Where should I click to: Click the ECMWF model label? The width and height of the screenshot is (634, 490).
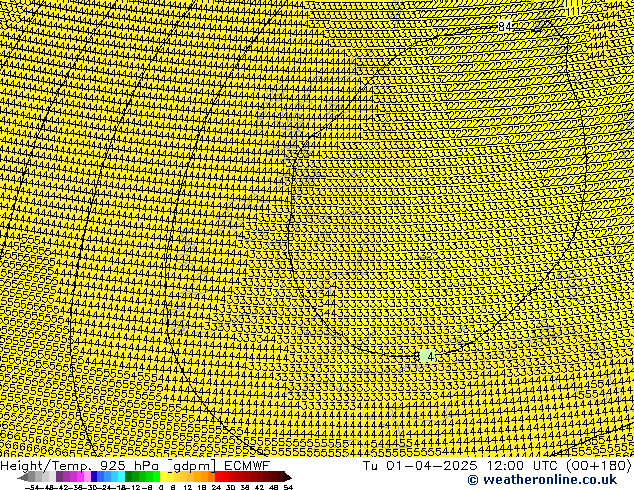247,465
